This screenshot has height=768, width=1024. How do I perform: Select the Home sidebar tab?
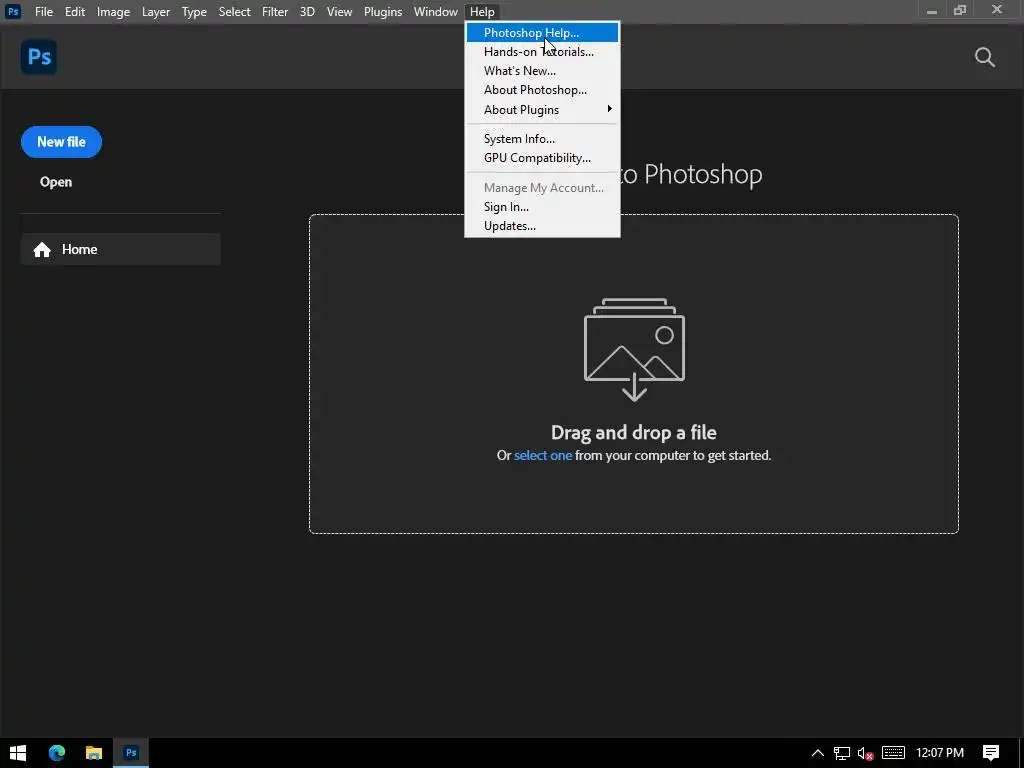[121, 249]
